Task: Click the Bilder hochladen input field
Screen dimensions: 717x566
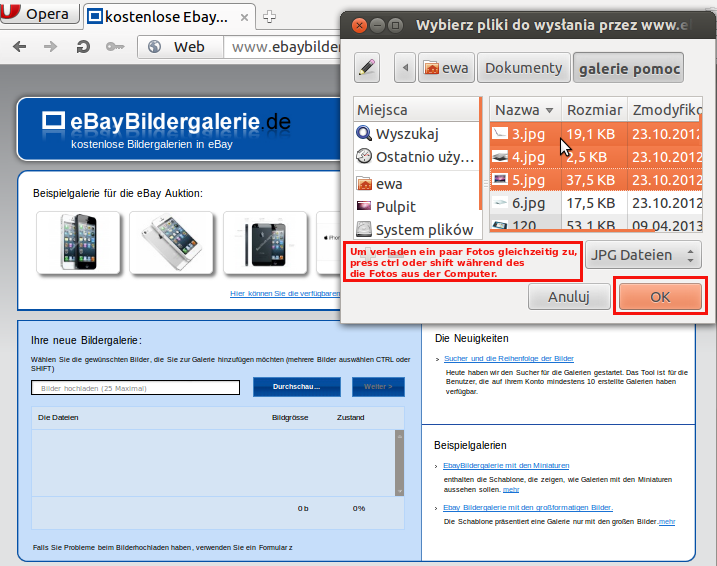Action: 135,388
